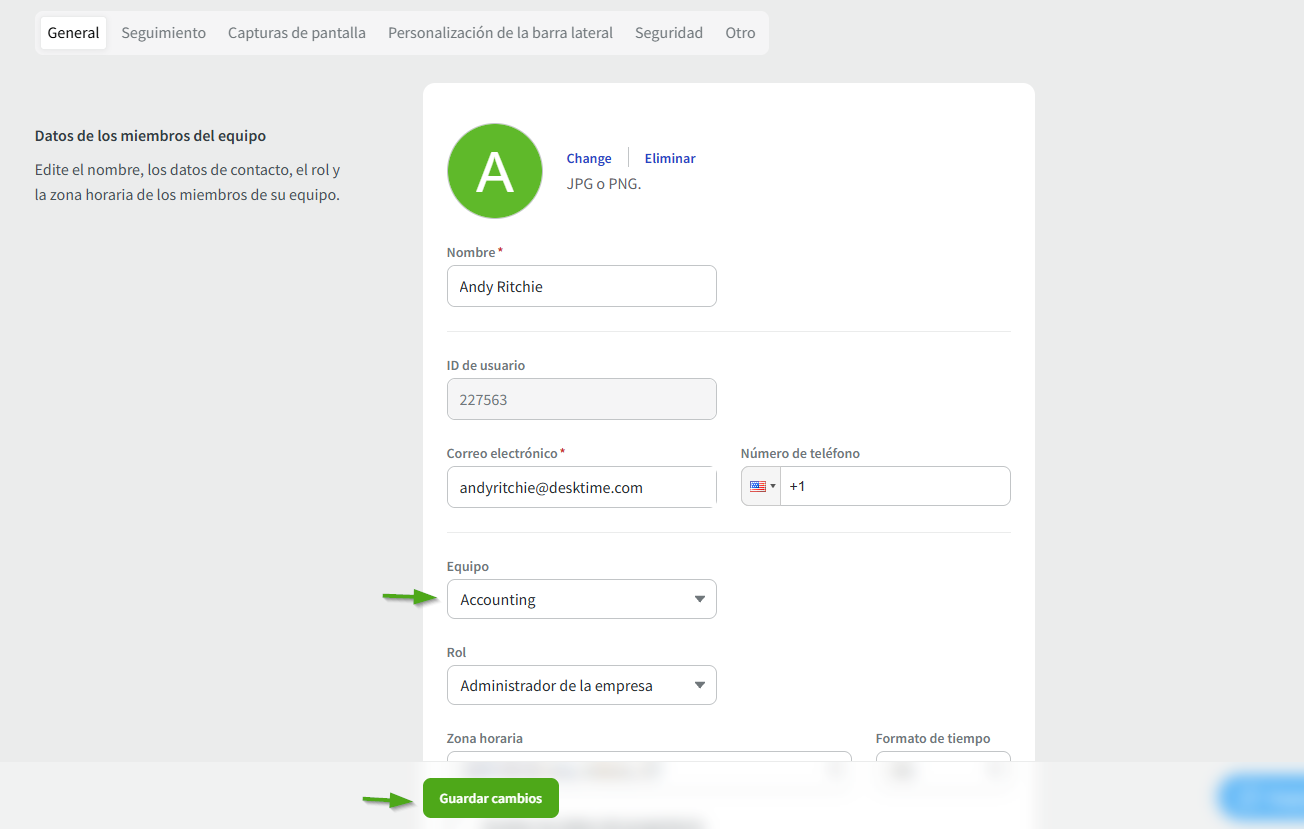Click the green "A" profile avatar
Screen dimensions: 1304x829
[495, 171]
